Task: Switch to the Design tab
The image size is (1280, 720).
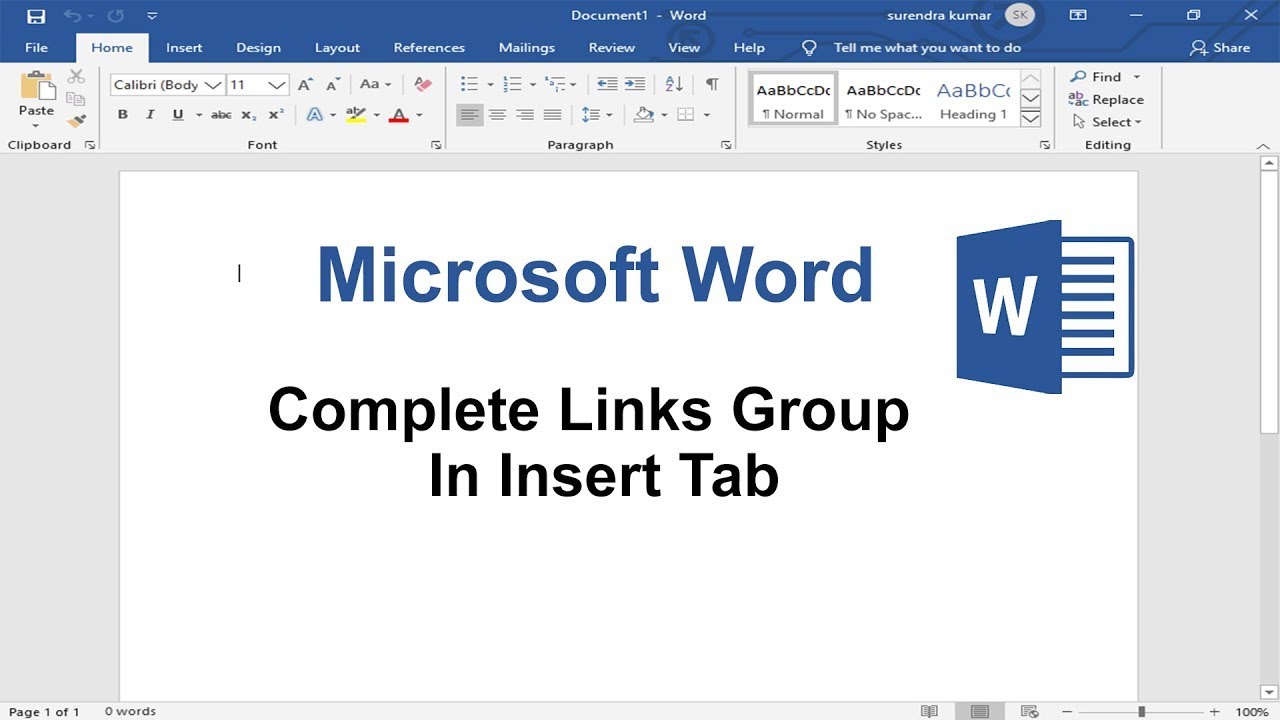Action: click(x=259, y=47)
